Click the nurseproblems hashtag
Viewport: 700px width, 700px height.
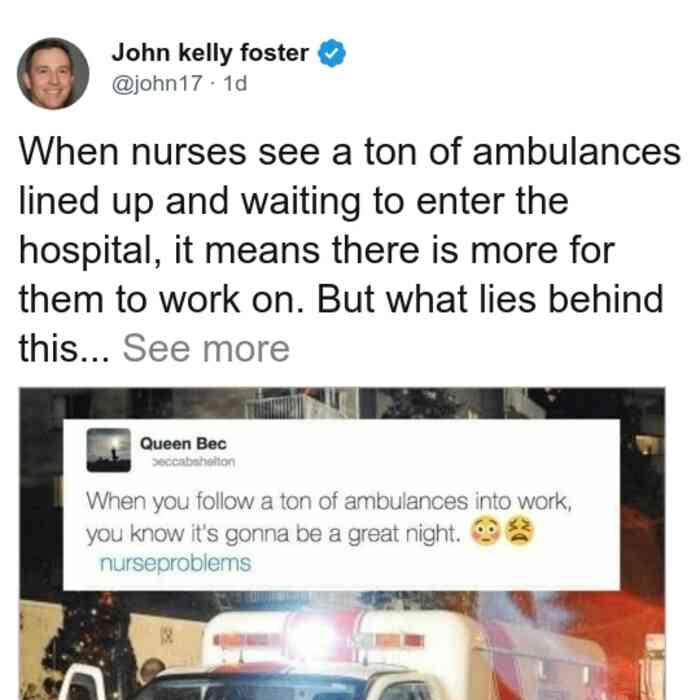coord(175,563)
